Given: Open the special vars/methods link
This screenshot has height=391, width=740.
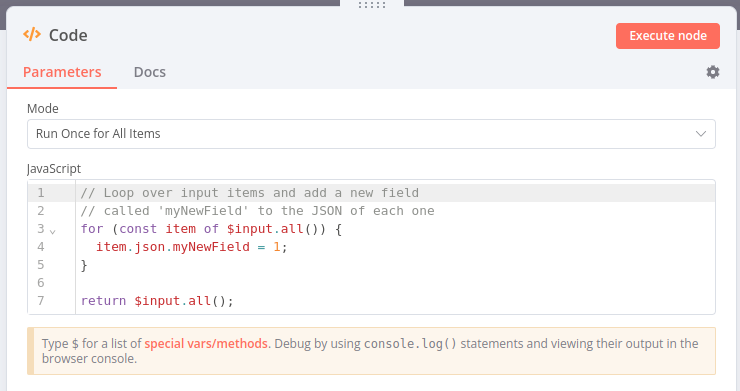Looking at the screenshot, I should 206,343.
